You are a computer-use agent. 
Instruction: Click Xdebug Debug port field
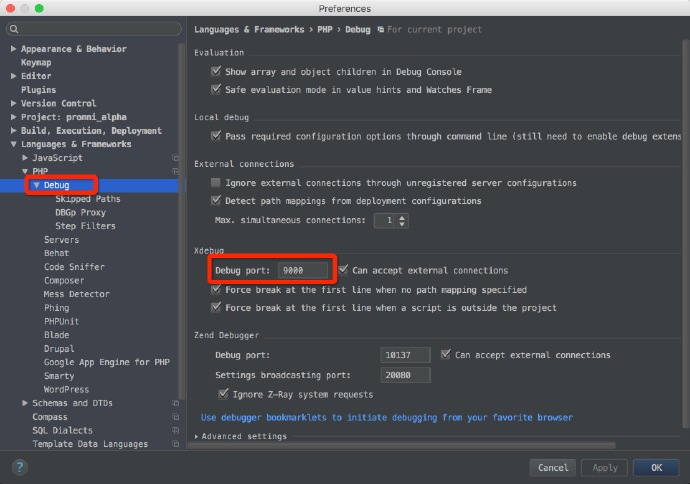[x=303, y=270]
